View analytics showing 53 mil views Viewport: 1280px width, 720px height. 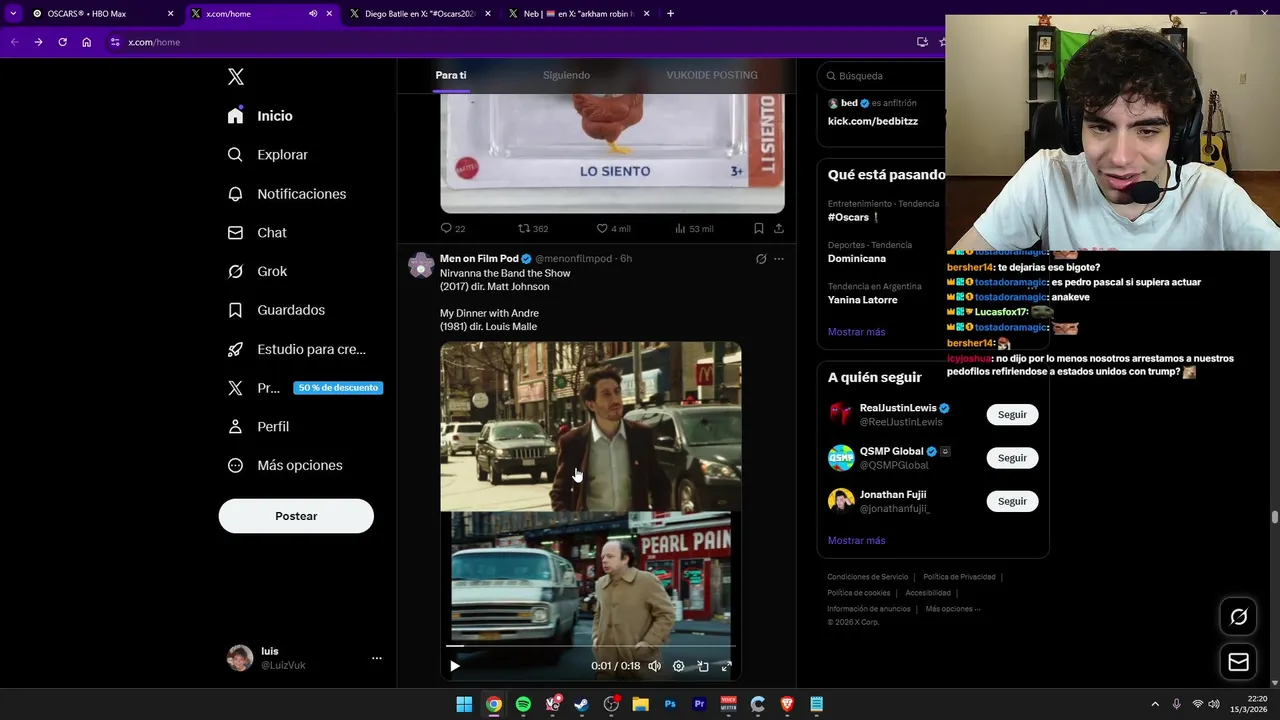[693, 228]
